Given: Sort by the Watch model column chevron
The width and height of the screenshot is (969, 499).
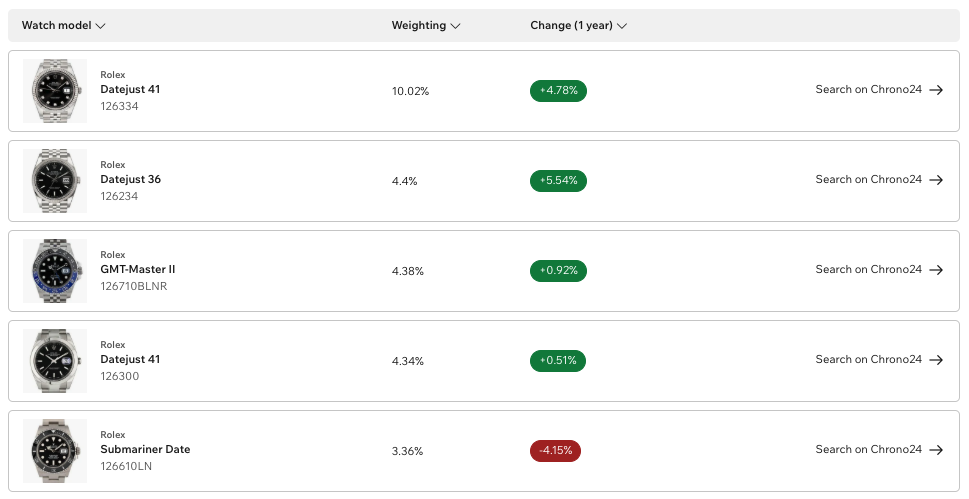Looking at the screenshot, I should click(x=101, y=26).
